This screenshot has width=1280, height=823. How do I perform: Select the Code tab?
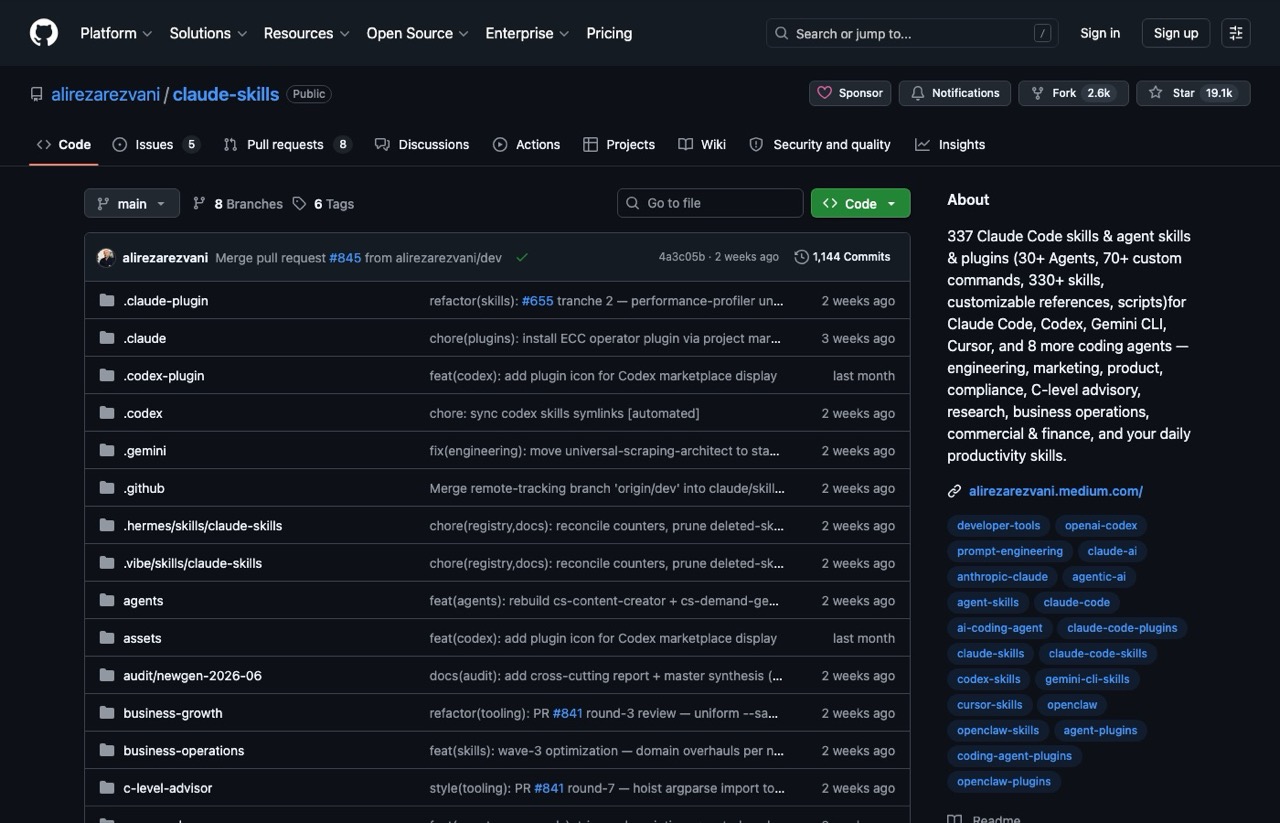coord(64,144)
